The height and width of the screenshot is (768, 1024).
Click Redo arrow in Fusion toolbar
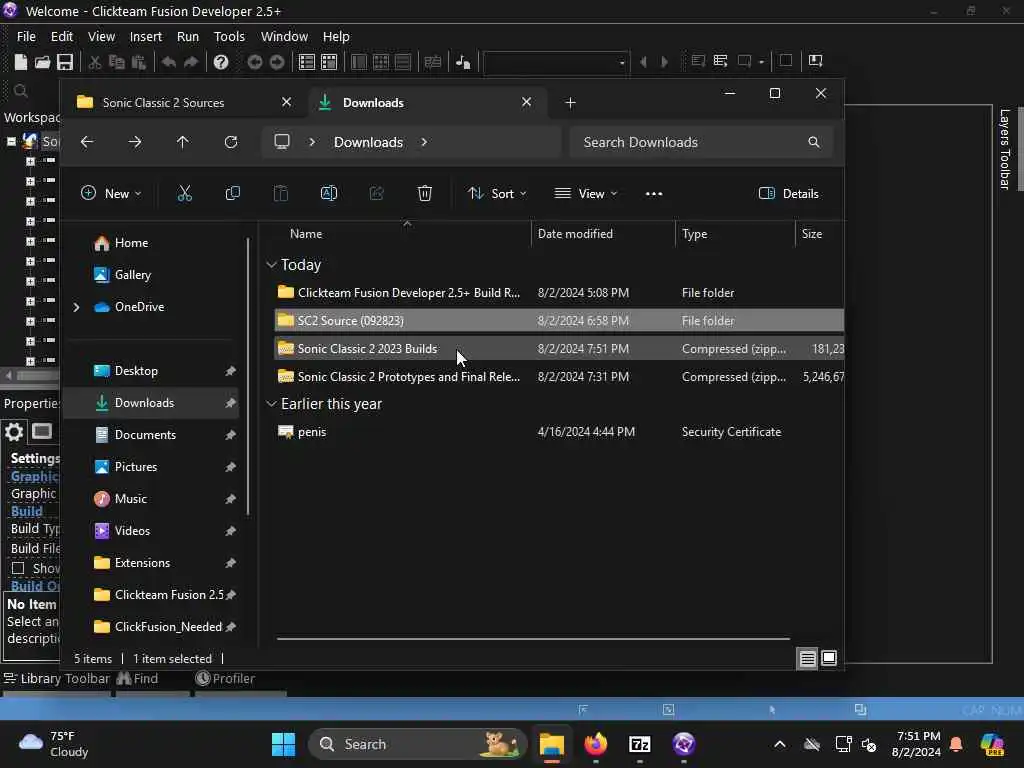[191, 61]
